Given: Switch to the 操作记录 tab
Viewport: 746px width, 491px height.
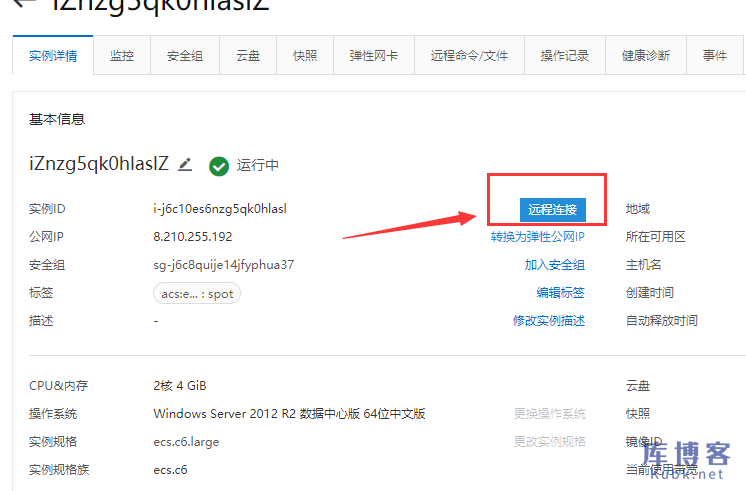Looking at the screenshot, I should pyautogui.click(x=565, y=55).
